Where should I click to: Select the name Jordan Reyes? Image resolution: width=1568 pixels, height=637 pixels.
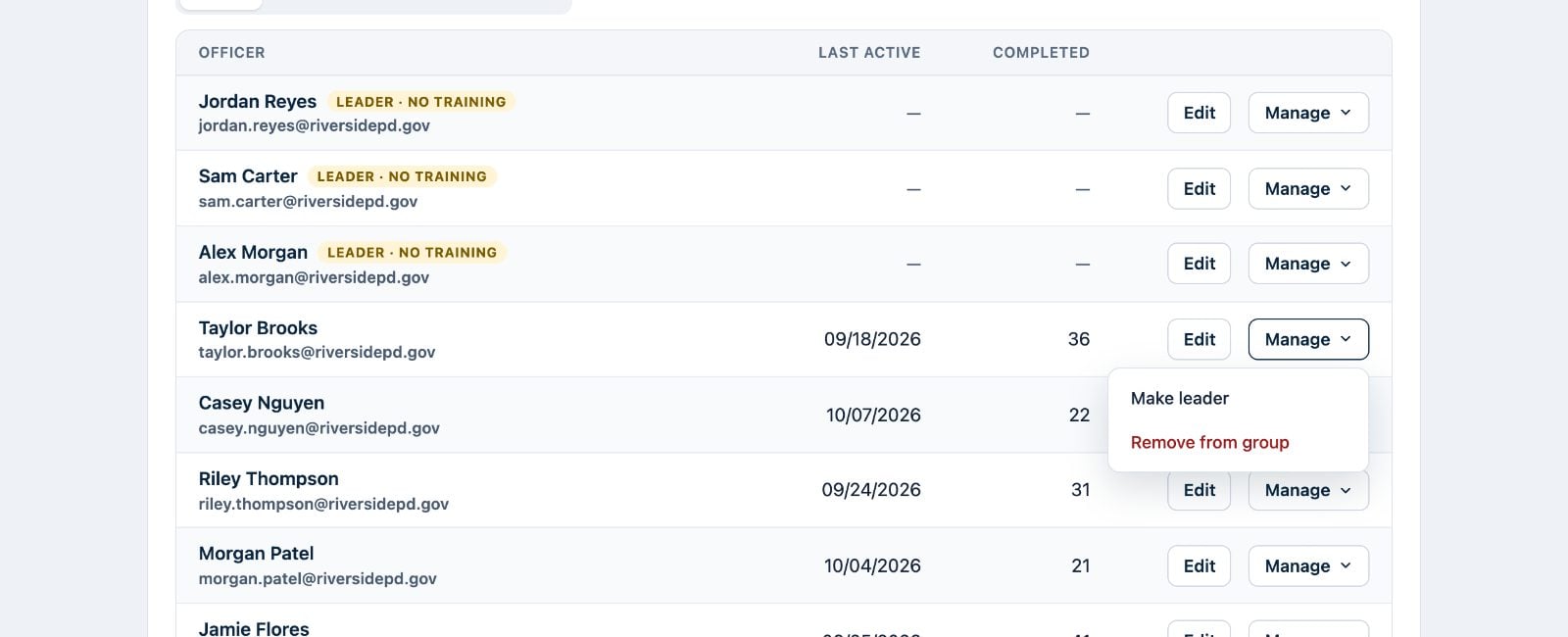point(258,101)
